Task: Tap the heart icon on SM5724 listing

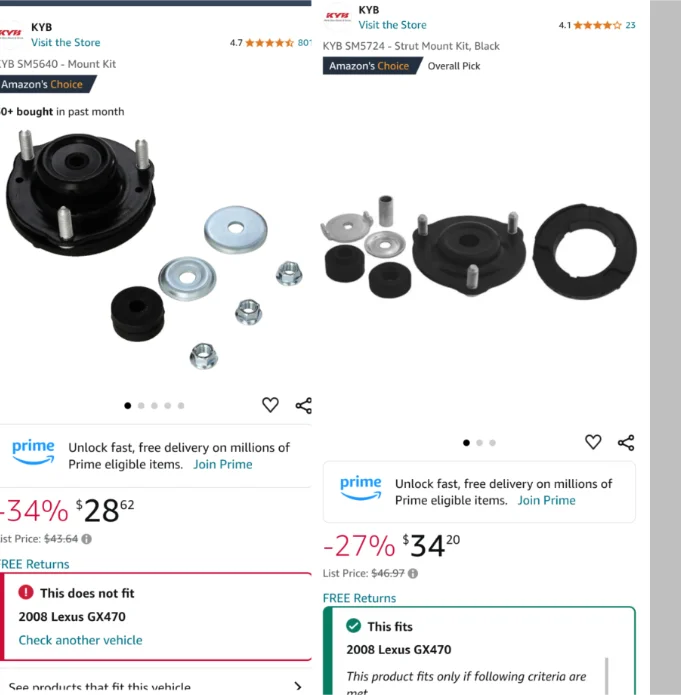Action: coord(593,442)
